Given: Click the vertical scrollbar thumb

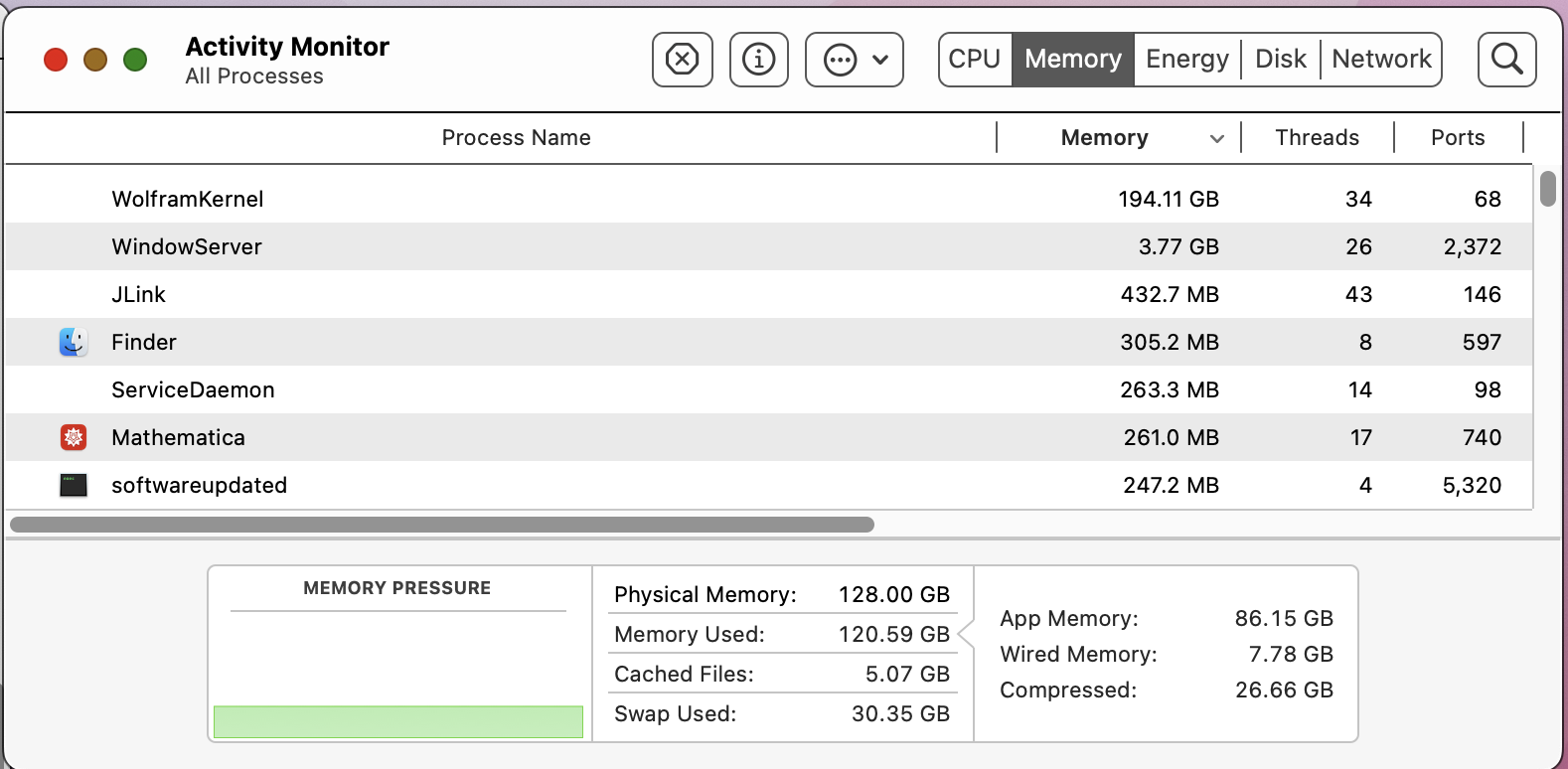Looking at the screenshot, I should click(x=1548, y=189).
